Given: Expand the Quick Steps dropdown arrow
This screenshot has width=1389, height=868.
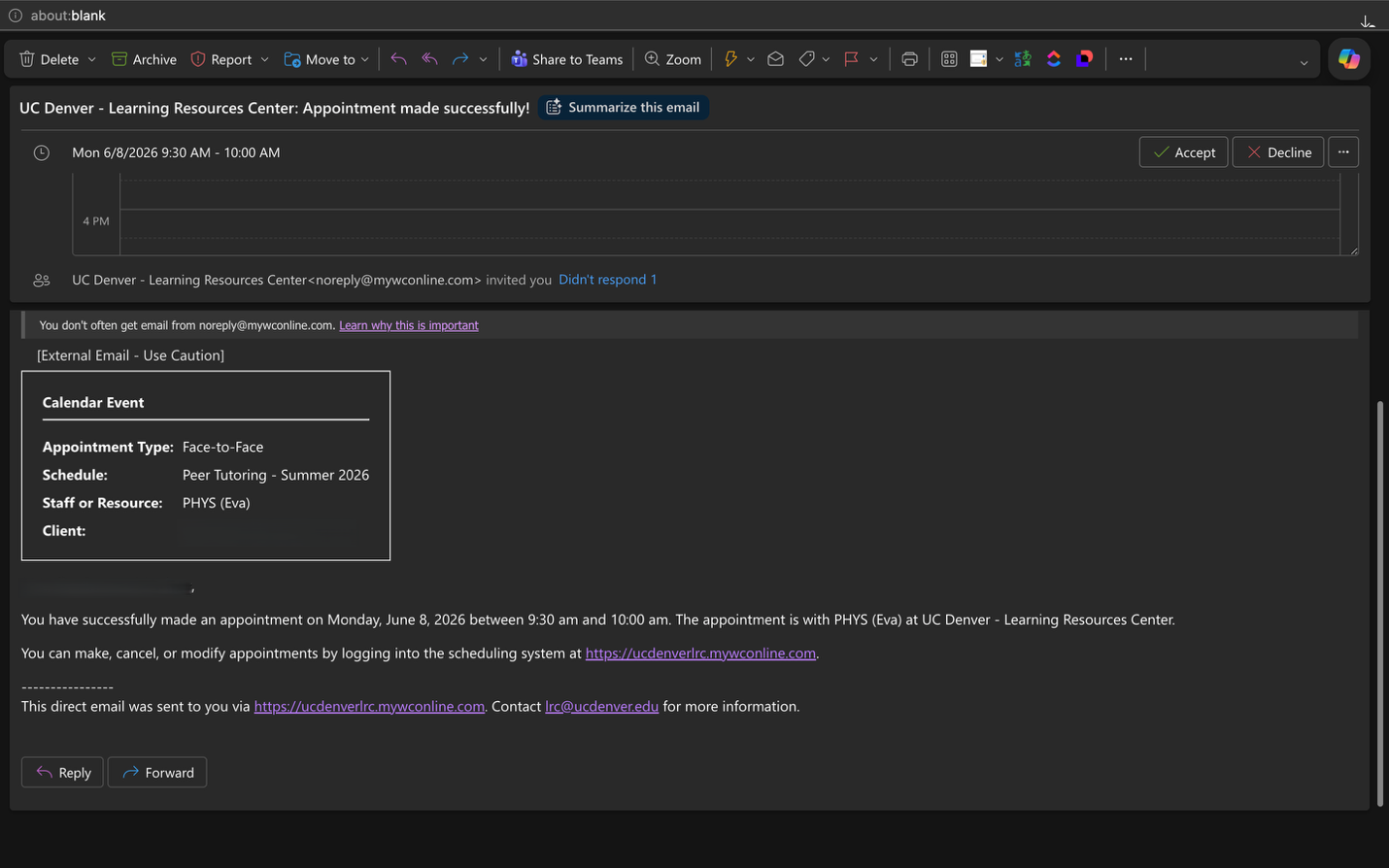Looking at the screenshot, I should click(x=751, y=59).
